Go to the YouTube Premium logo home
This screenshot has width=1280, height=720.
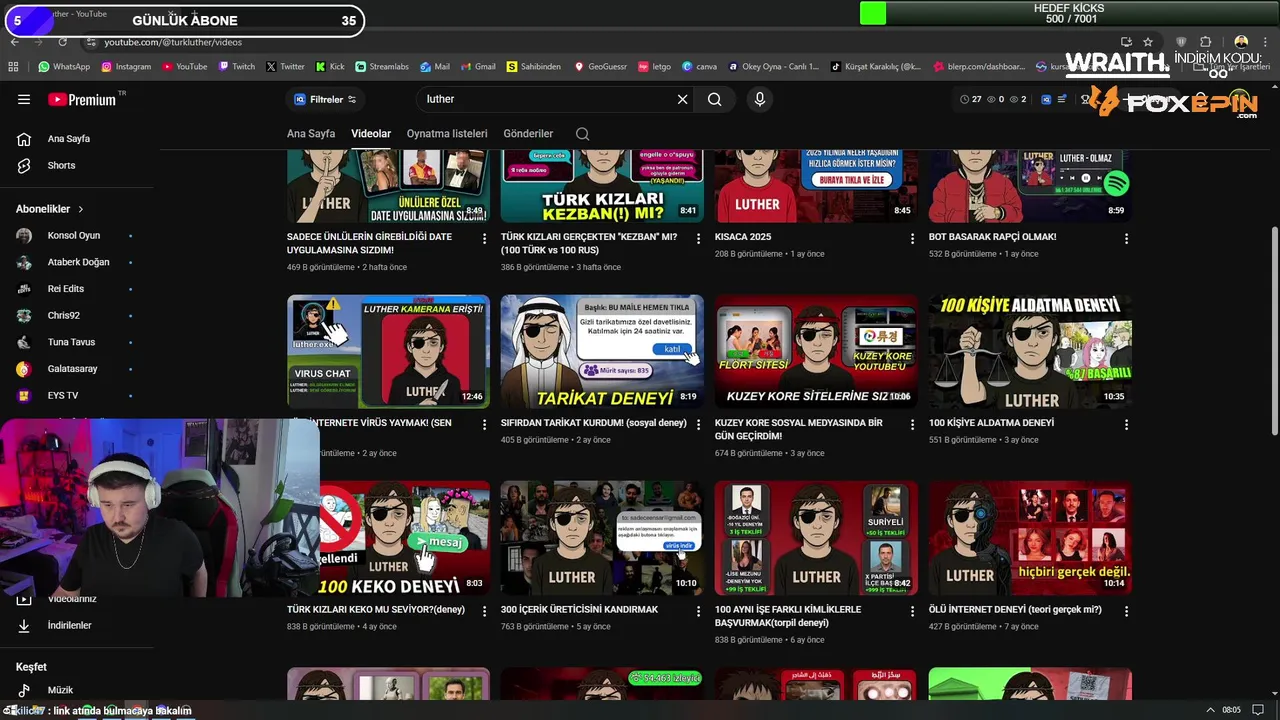82,99
